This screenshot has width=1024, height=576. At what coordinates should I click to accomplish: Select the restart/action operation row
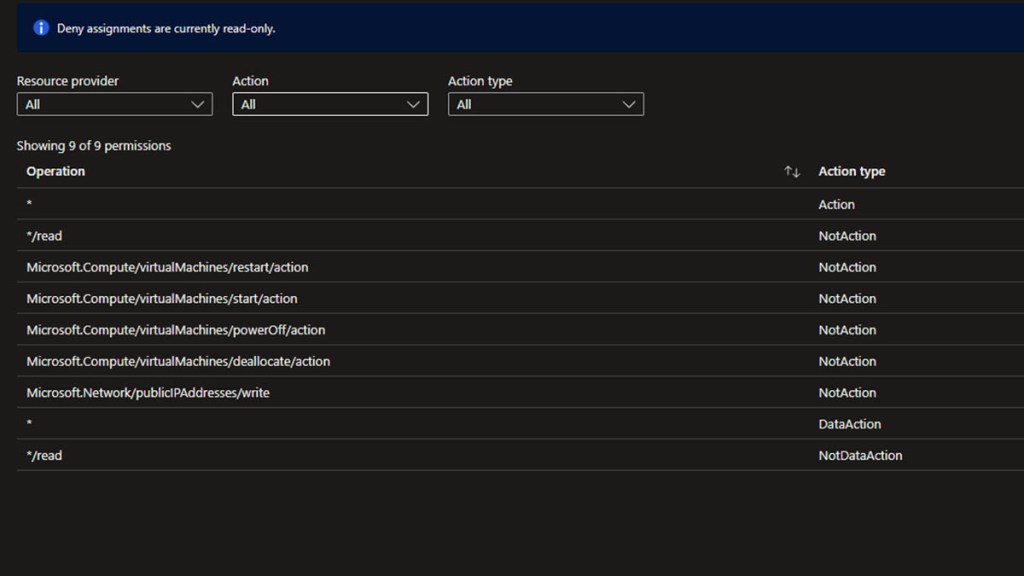[520, 267]
